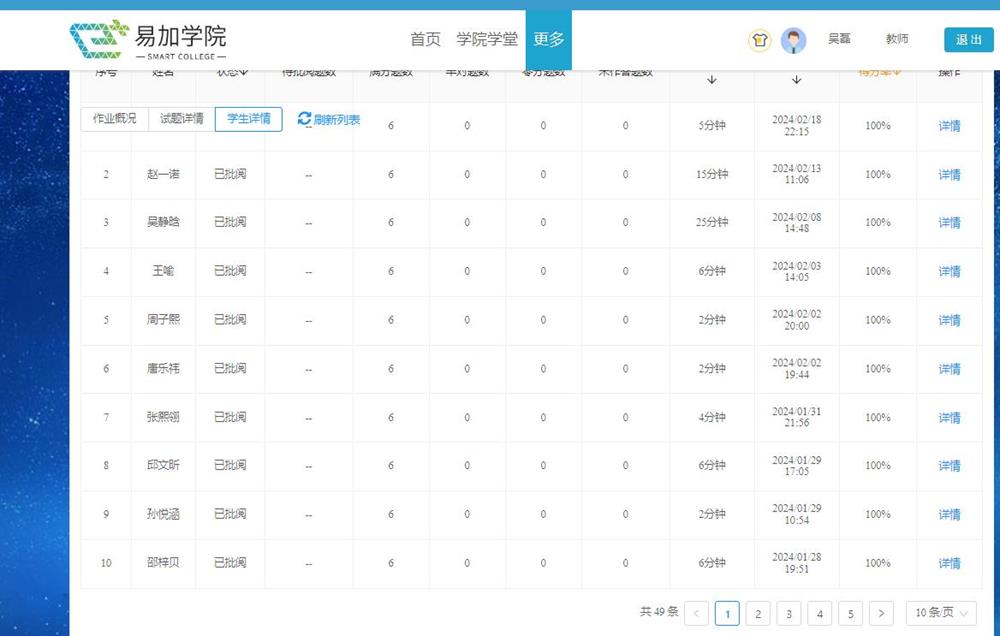Select the name cell 周子熙

pyautogui.click(x=163, y=319)
